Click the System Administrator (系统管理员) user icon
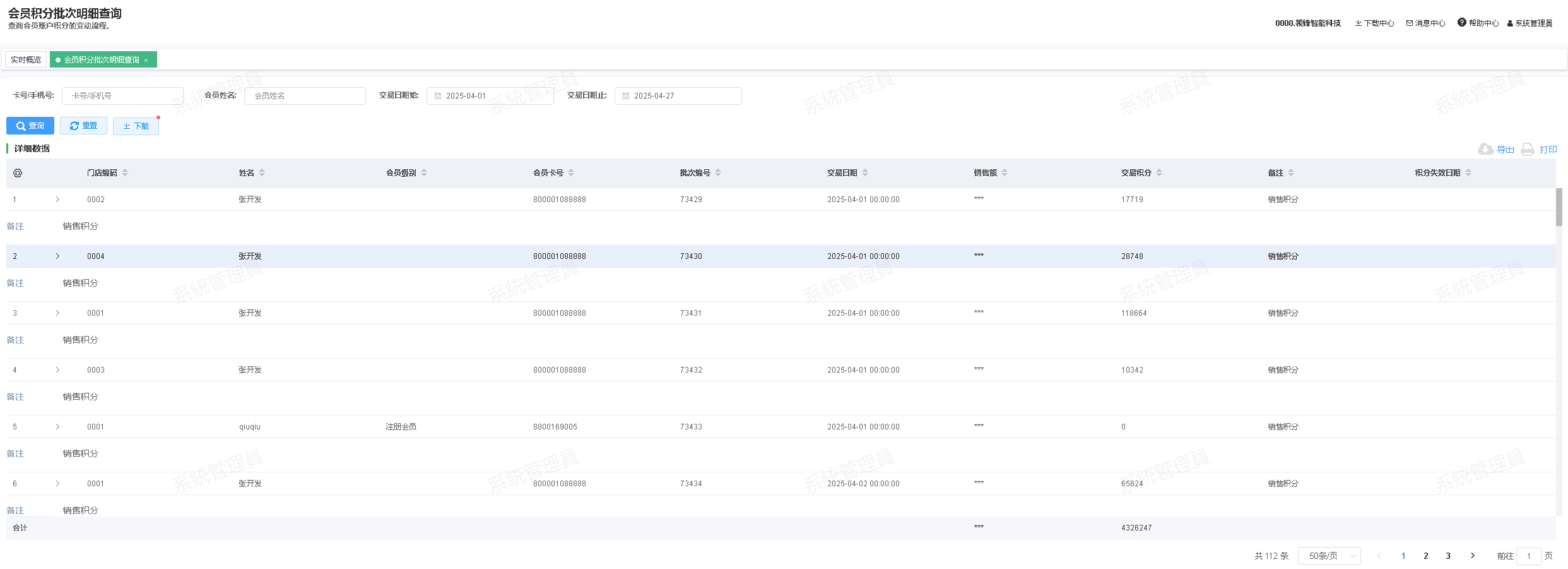Screen dimensions: 1568x569 (x=1510, y=23)
